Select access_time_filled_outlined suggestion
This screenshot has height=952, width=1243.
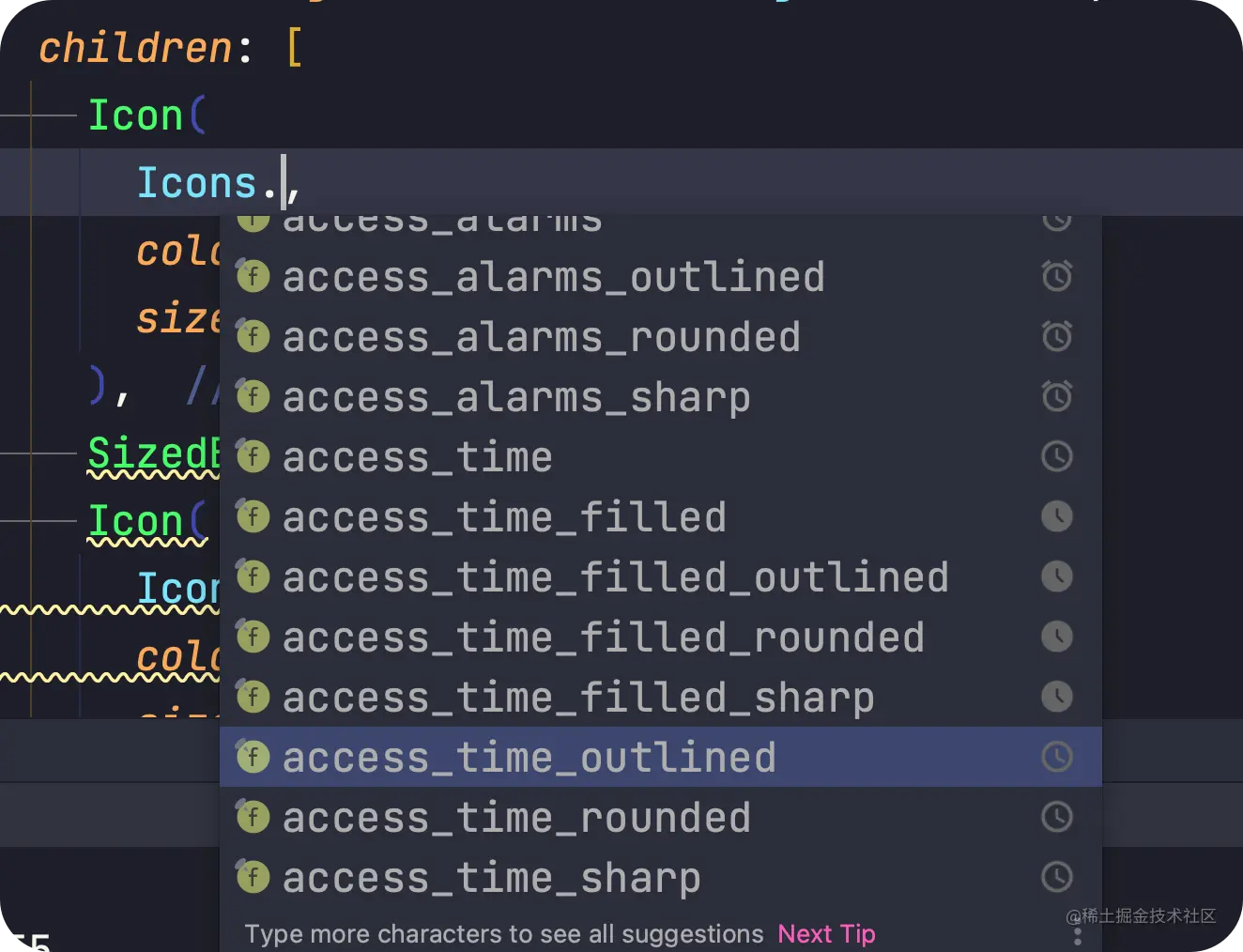[x=661, y=576]
